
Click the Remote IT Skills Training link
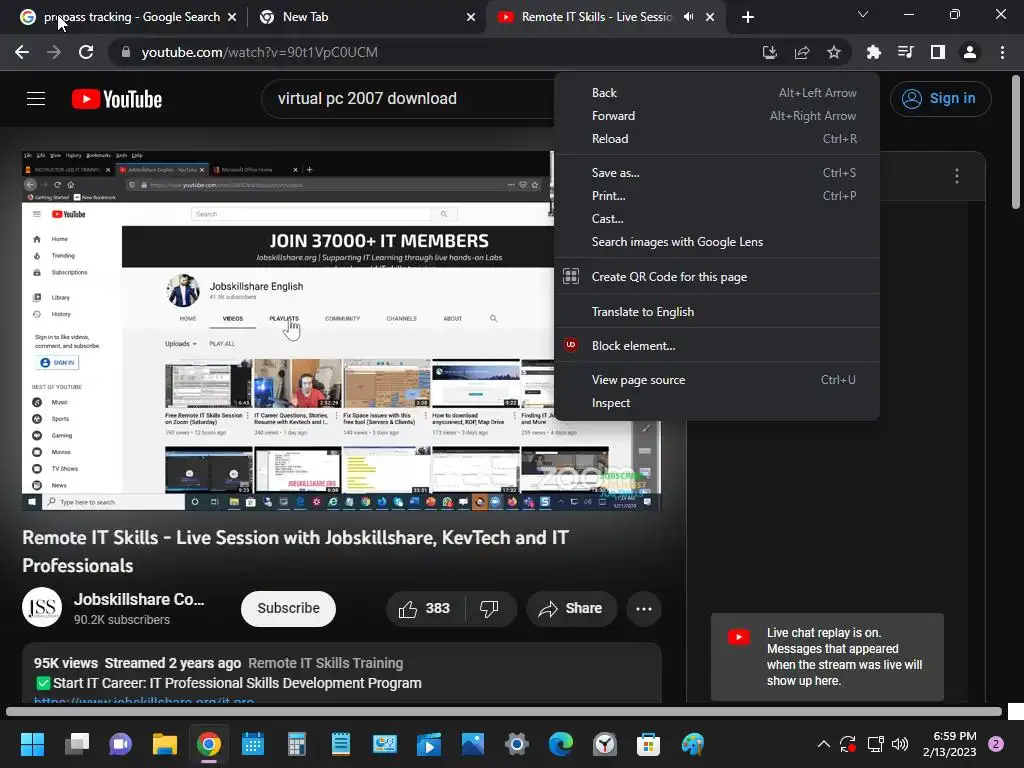pyautogui.click(x=325, y=663)
